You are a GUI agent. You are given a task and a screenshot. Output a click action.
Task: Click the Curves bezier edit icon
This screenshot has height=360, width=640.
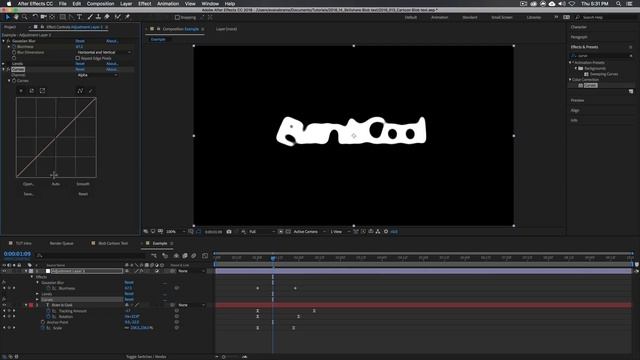click(80, 91)
